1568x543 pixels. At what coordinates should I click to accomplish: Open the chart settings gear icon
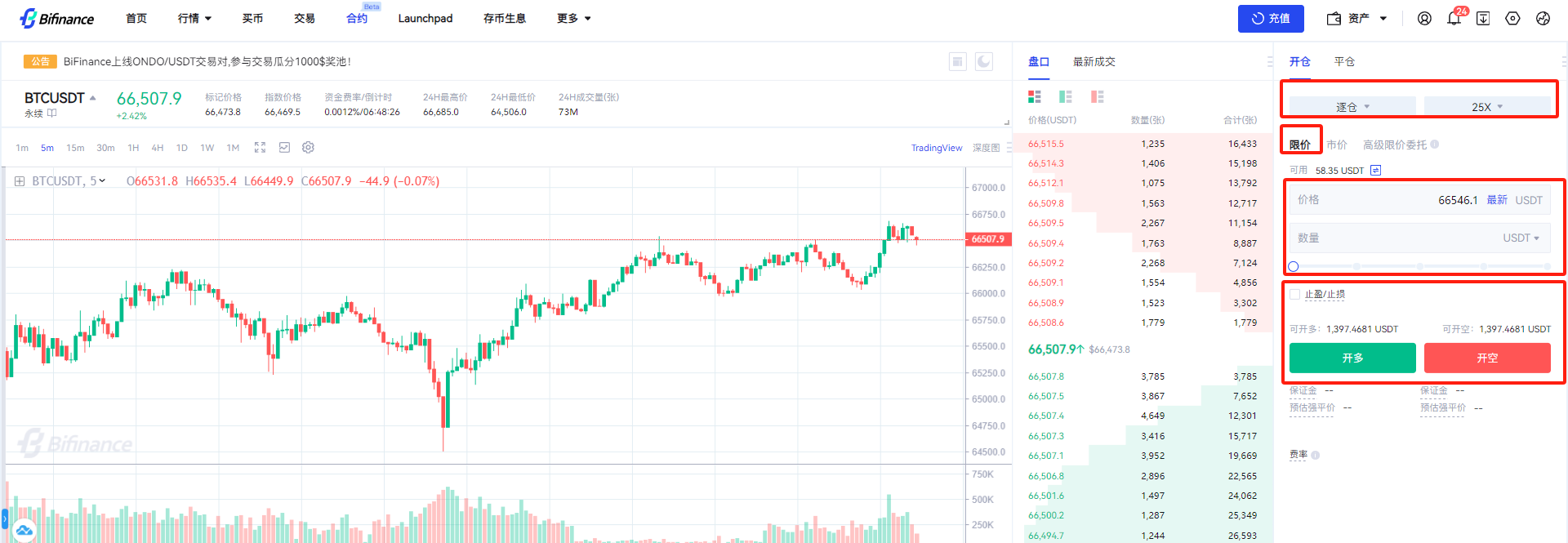[x=308, y=148]
